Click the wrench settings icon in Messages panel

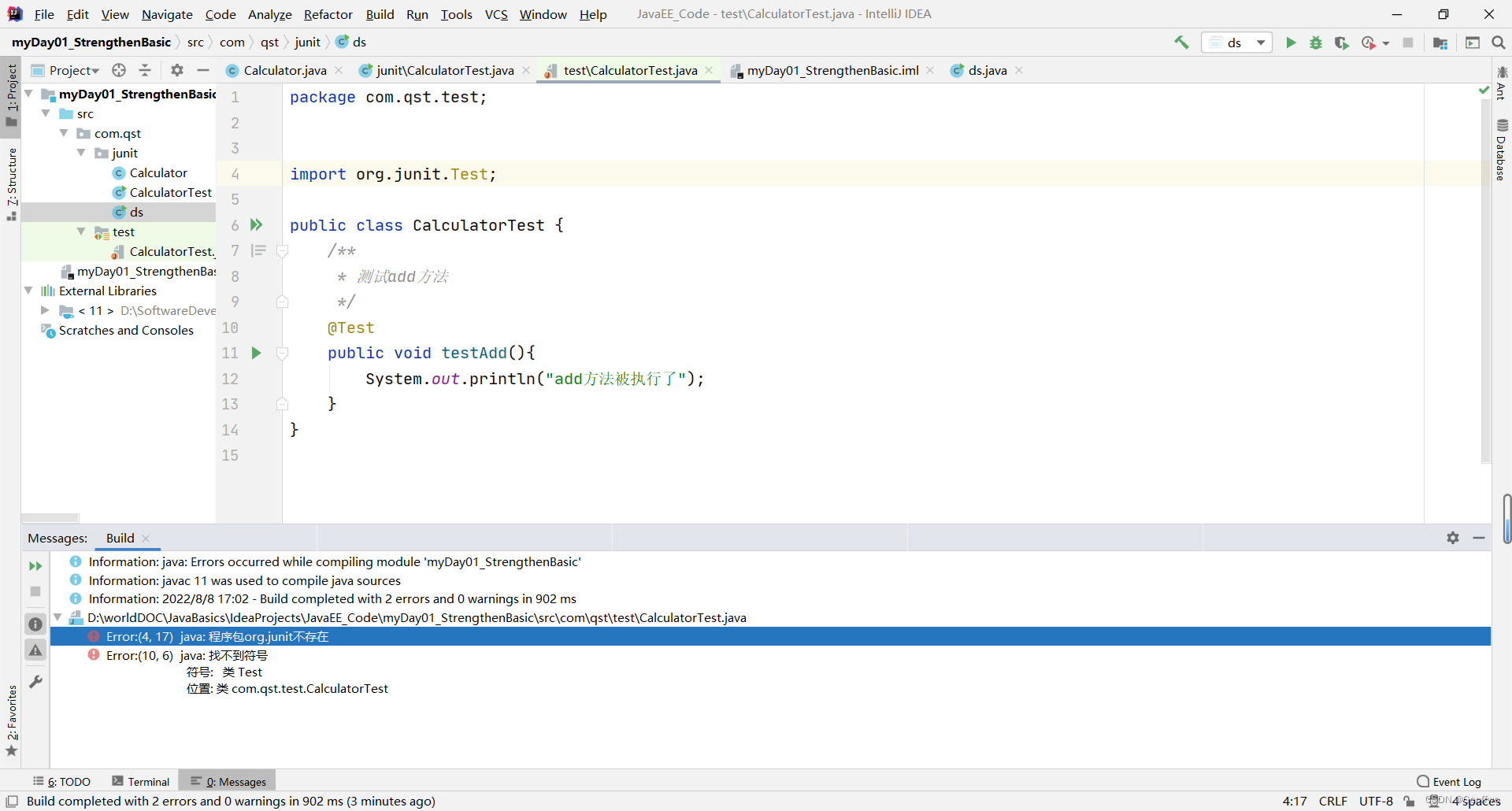35,682
